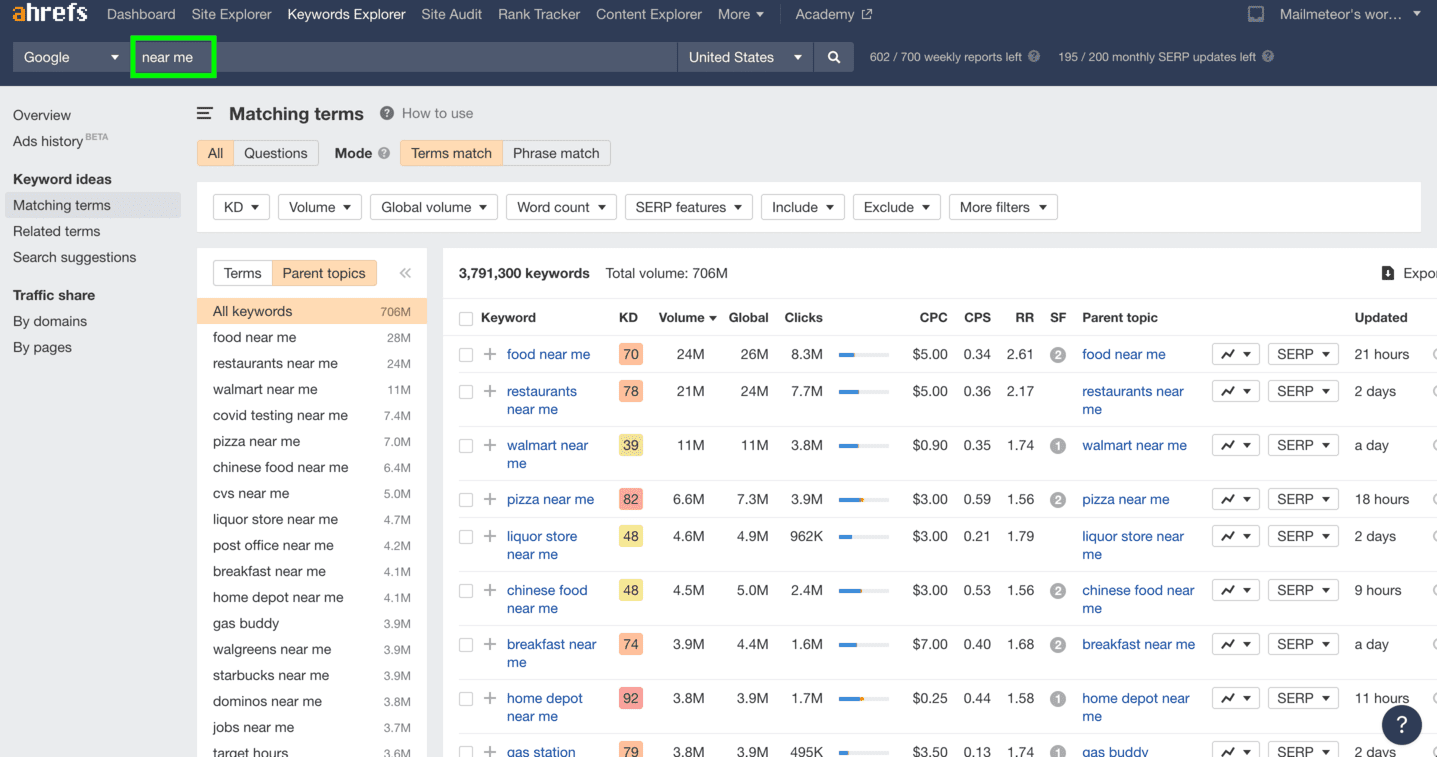Toggle the select-all keywords checkbox
Viewport: 1437px width, 757px height.
pos(465,318)
